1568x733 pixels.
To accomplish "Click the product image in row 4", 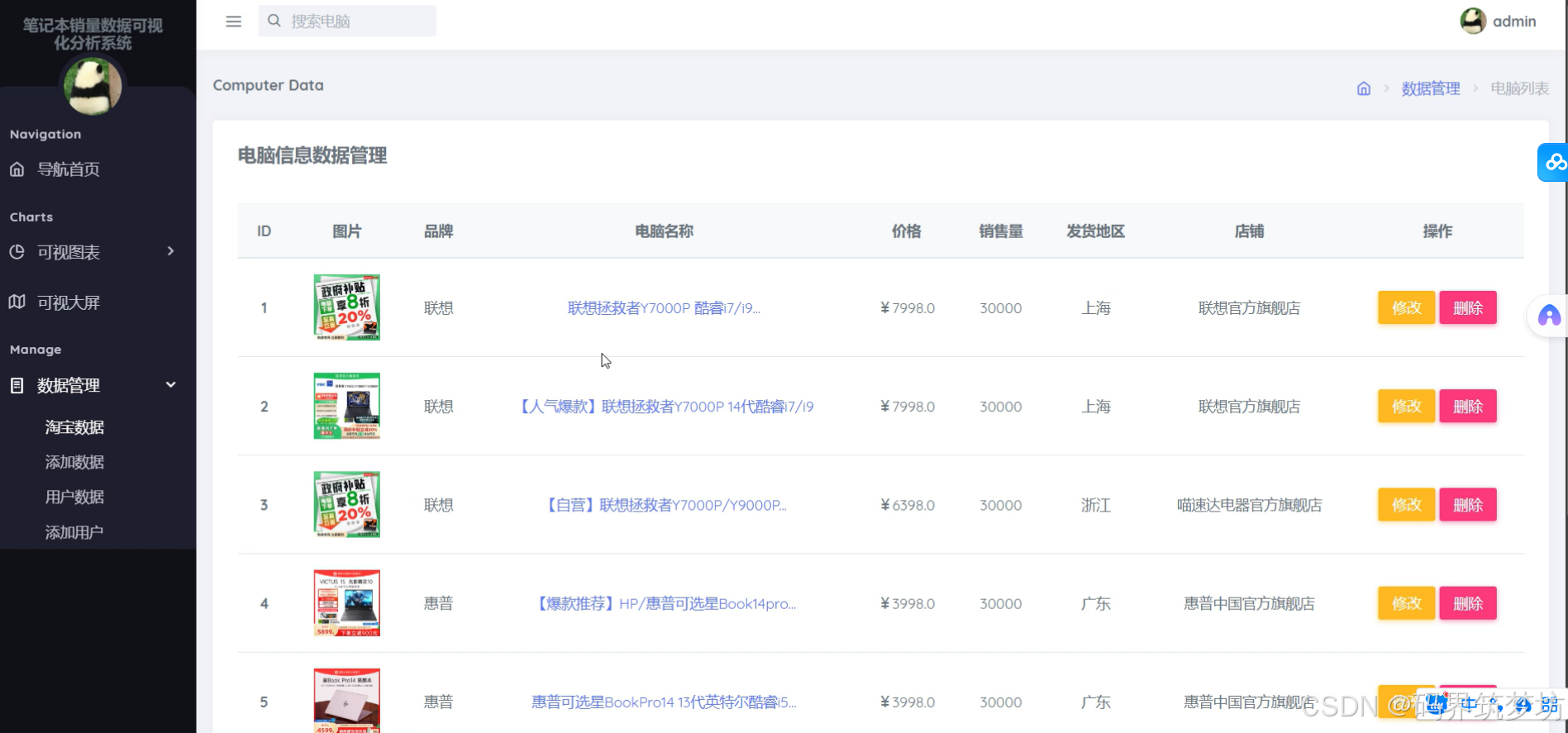I will [x=347, y=603].
